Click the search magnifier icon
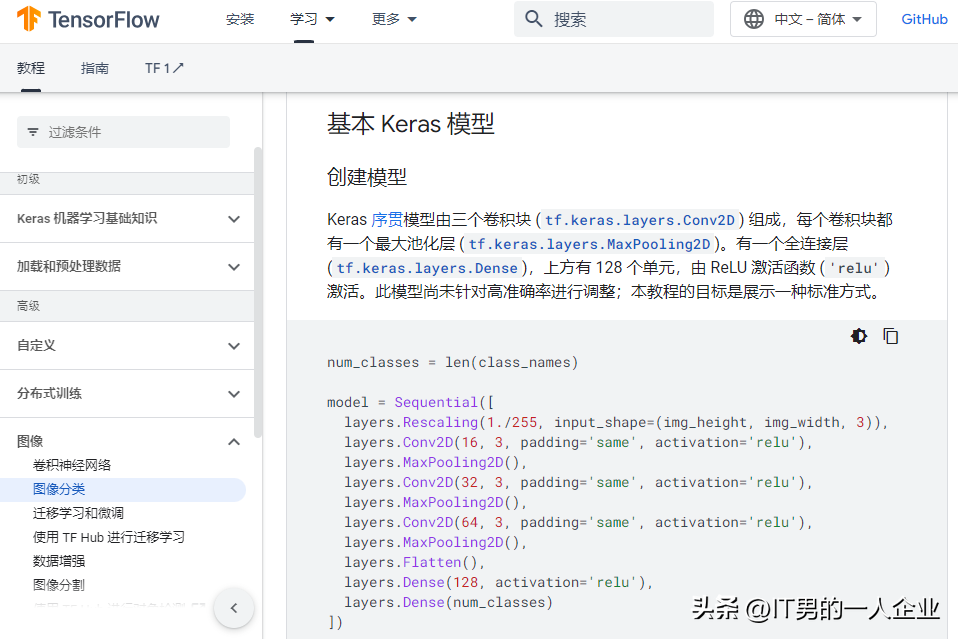Viewport: 958px width, 639px height. coord(533,19)
